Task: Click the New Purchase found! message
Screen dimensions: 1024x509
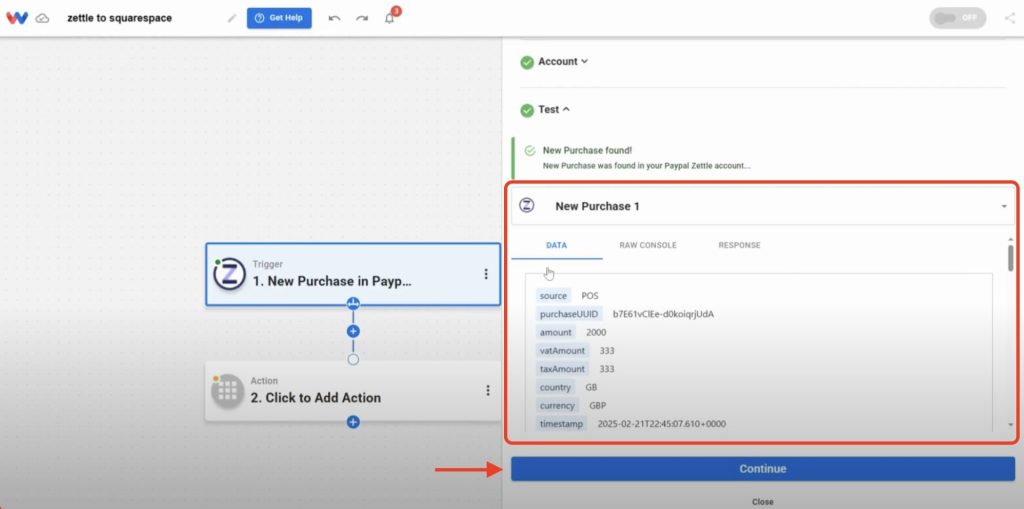Action: pos(587,150)
